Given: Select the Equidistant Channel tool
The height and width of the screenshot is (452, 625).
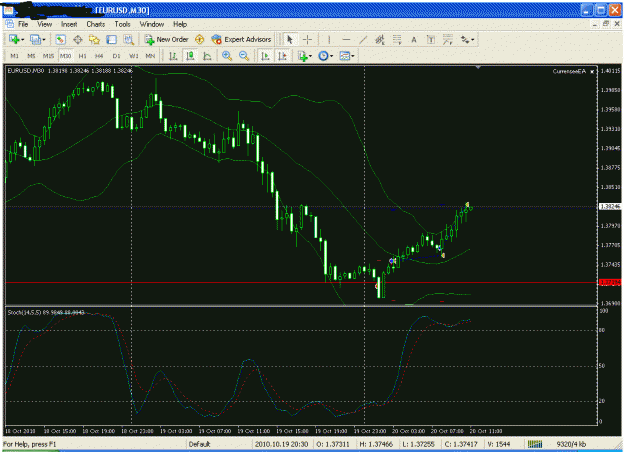Looking at the screenshot, I should click(x=380, y=39).
